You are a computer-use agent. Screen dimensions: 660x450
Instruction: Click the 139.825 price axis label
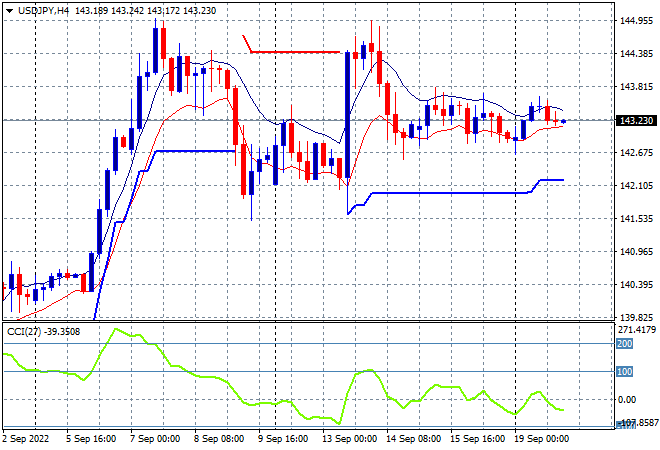click(x=636, y=317)
